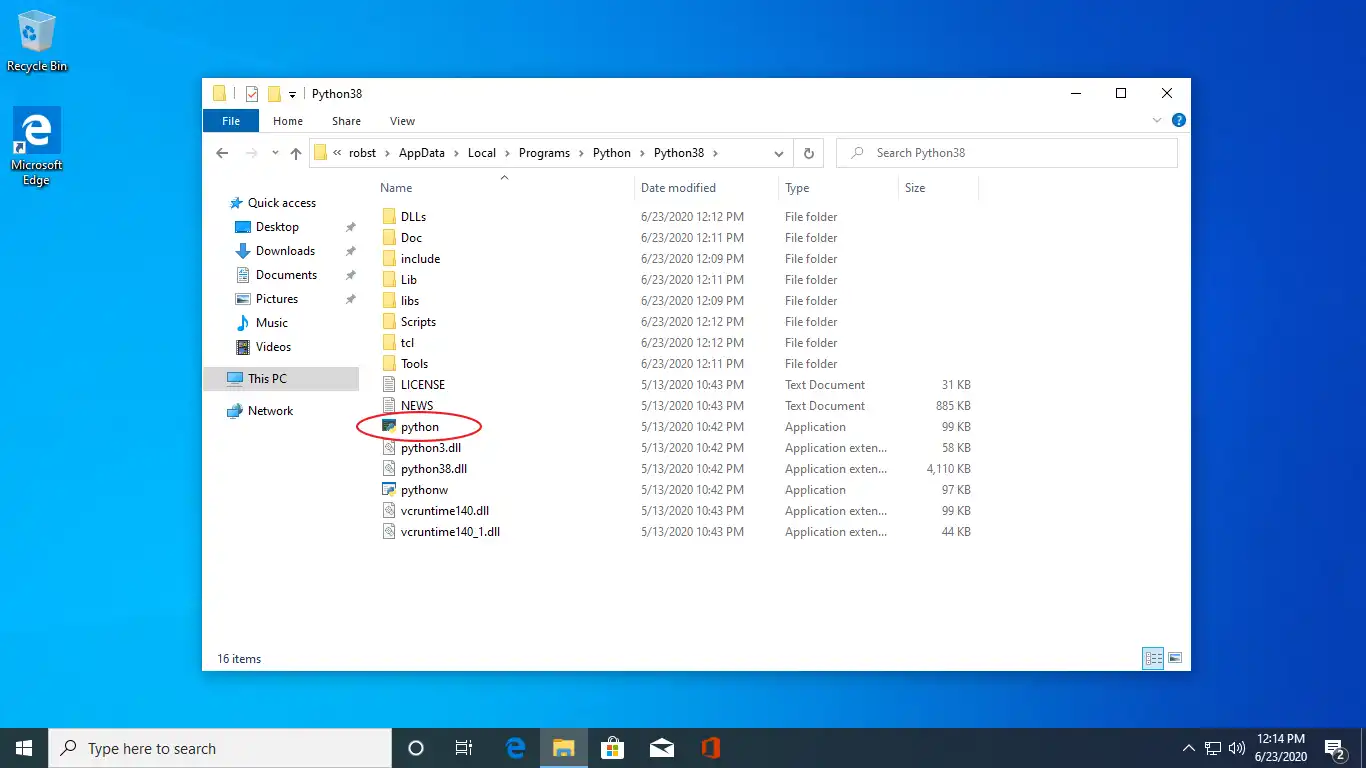
Task: Open the File menu
Action: pos(230,120)
